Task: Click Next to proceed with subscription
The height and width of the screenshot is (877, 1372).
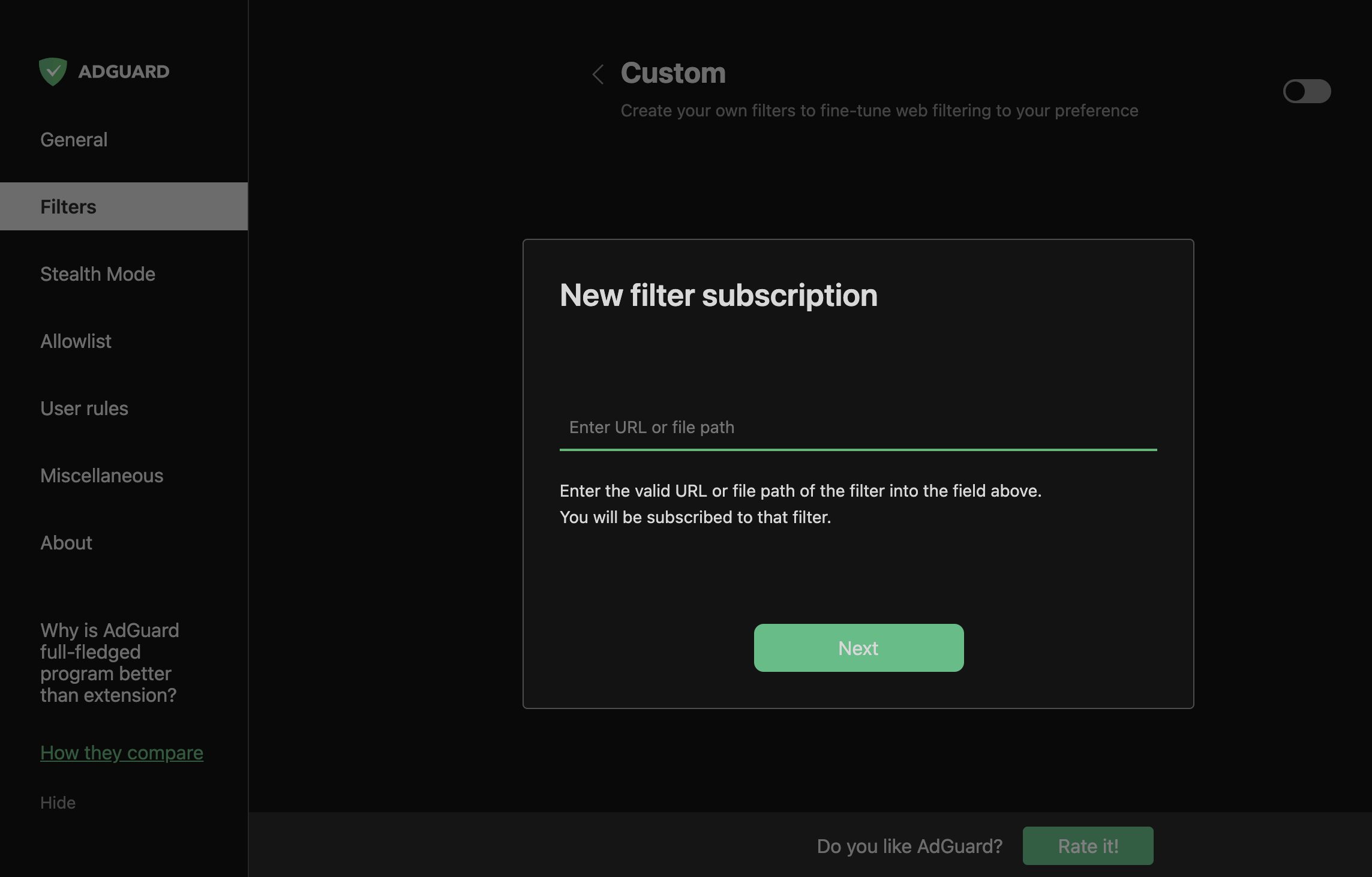Action: tap(858, 647)
